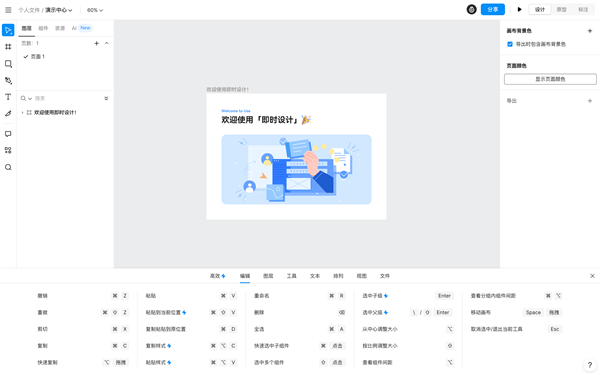The image size is (600, 375).
Task: Click the celebration emoji in welcome frame
Action: pos(306,120)
